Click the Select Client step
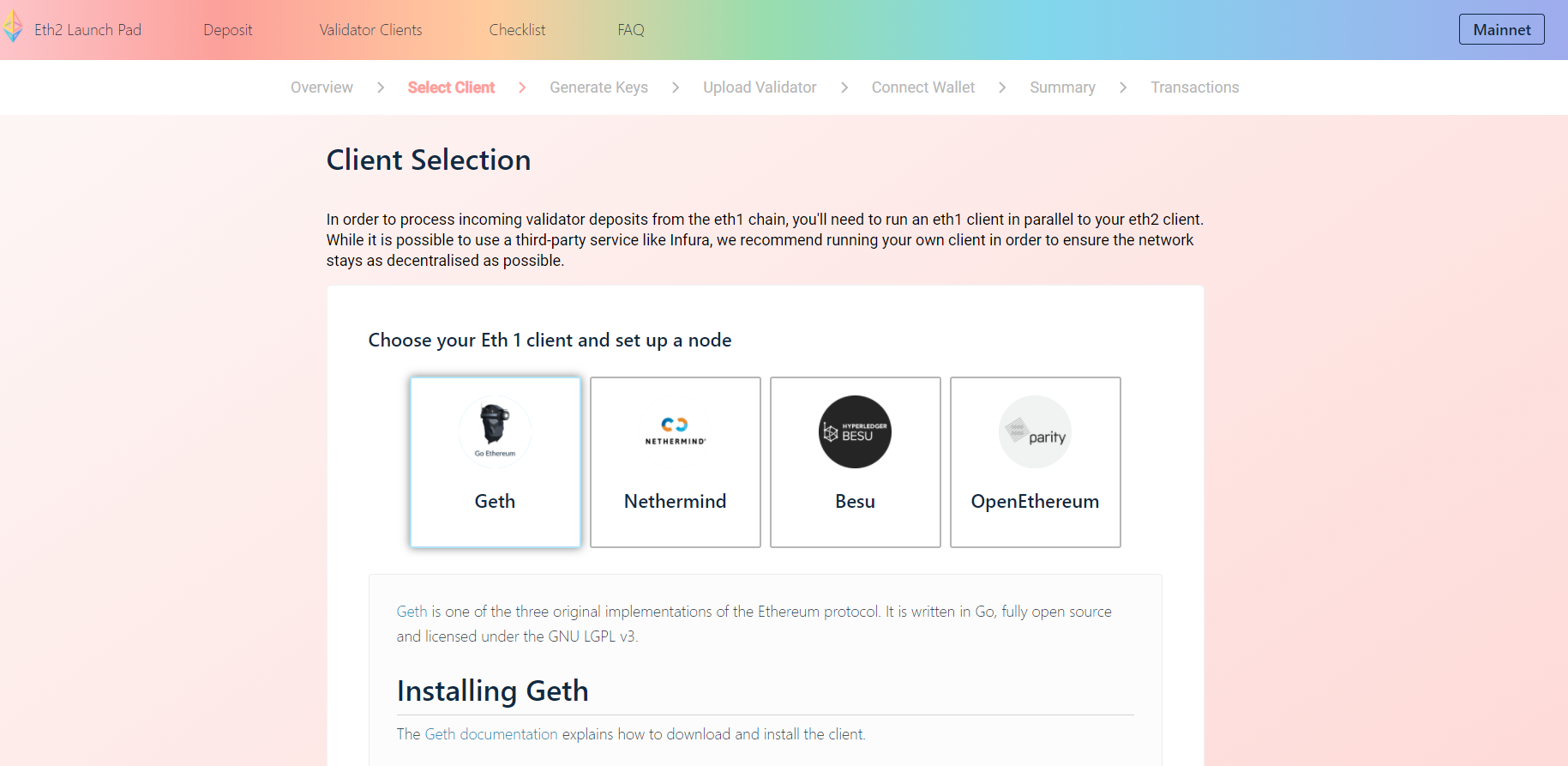 click(451, 87)
